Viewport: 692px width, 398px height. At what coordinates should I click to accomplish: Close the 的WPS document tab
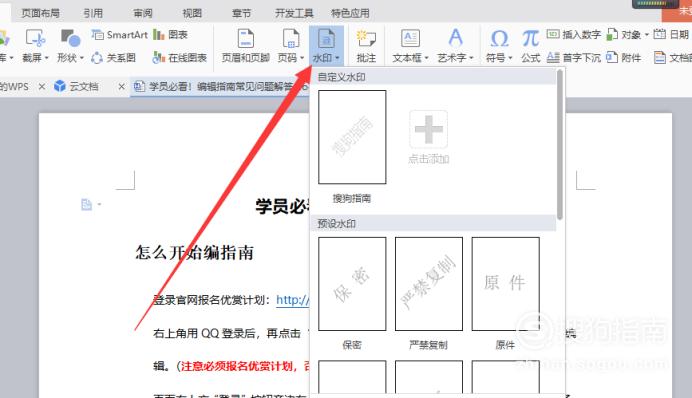pyautogui.click(x=41, y=86)
